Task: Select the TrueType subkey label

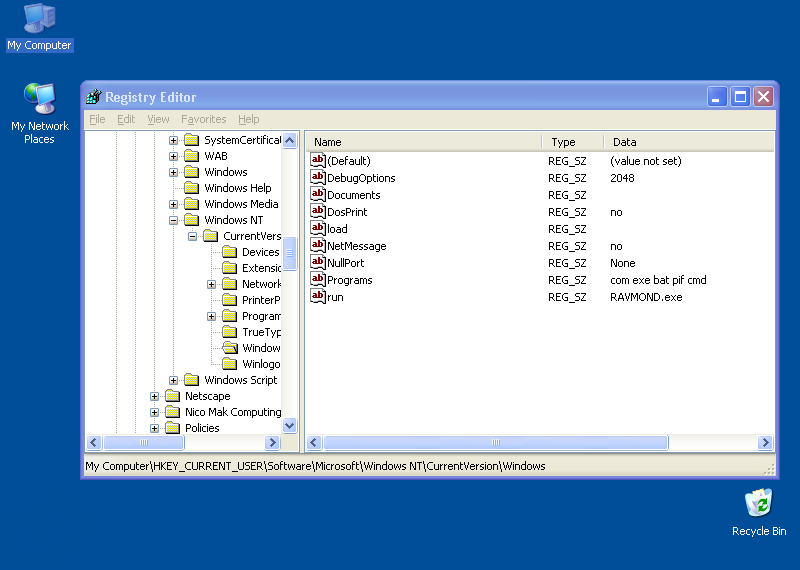Action: tap(261, 332)
